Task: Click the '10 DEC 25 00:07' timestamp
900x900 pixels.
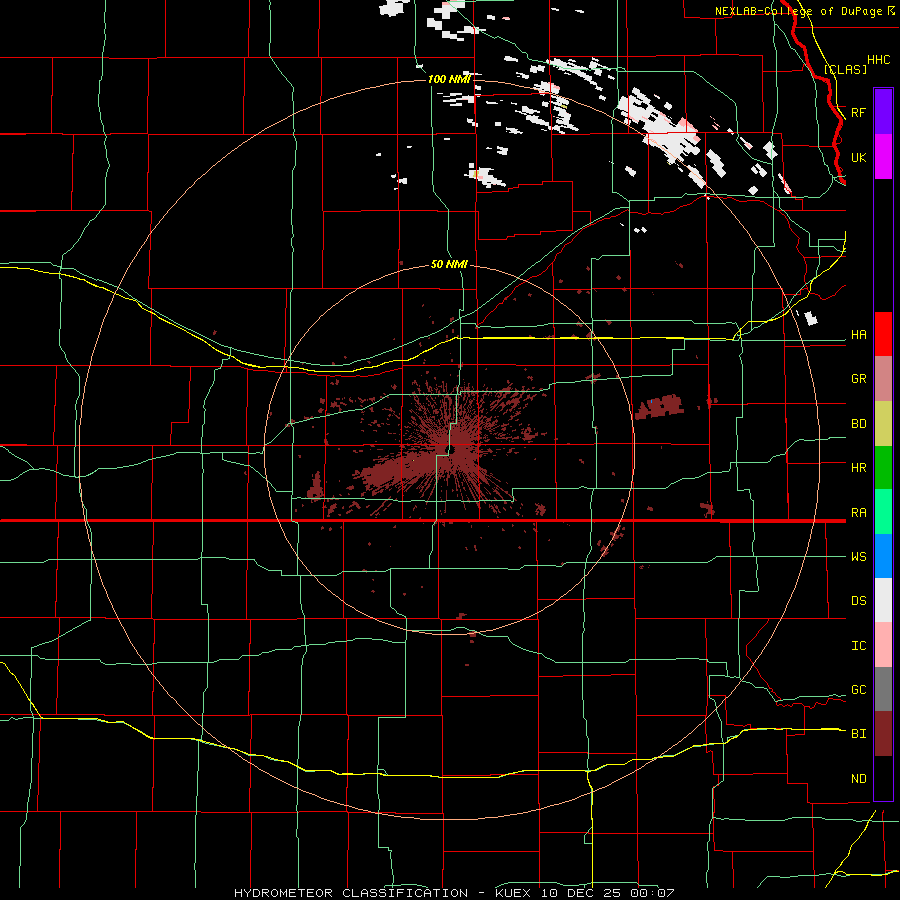Action: pos(606,893)
